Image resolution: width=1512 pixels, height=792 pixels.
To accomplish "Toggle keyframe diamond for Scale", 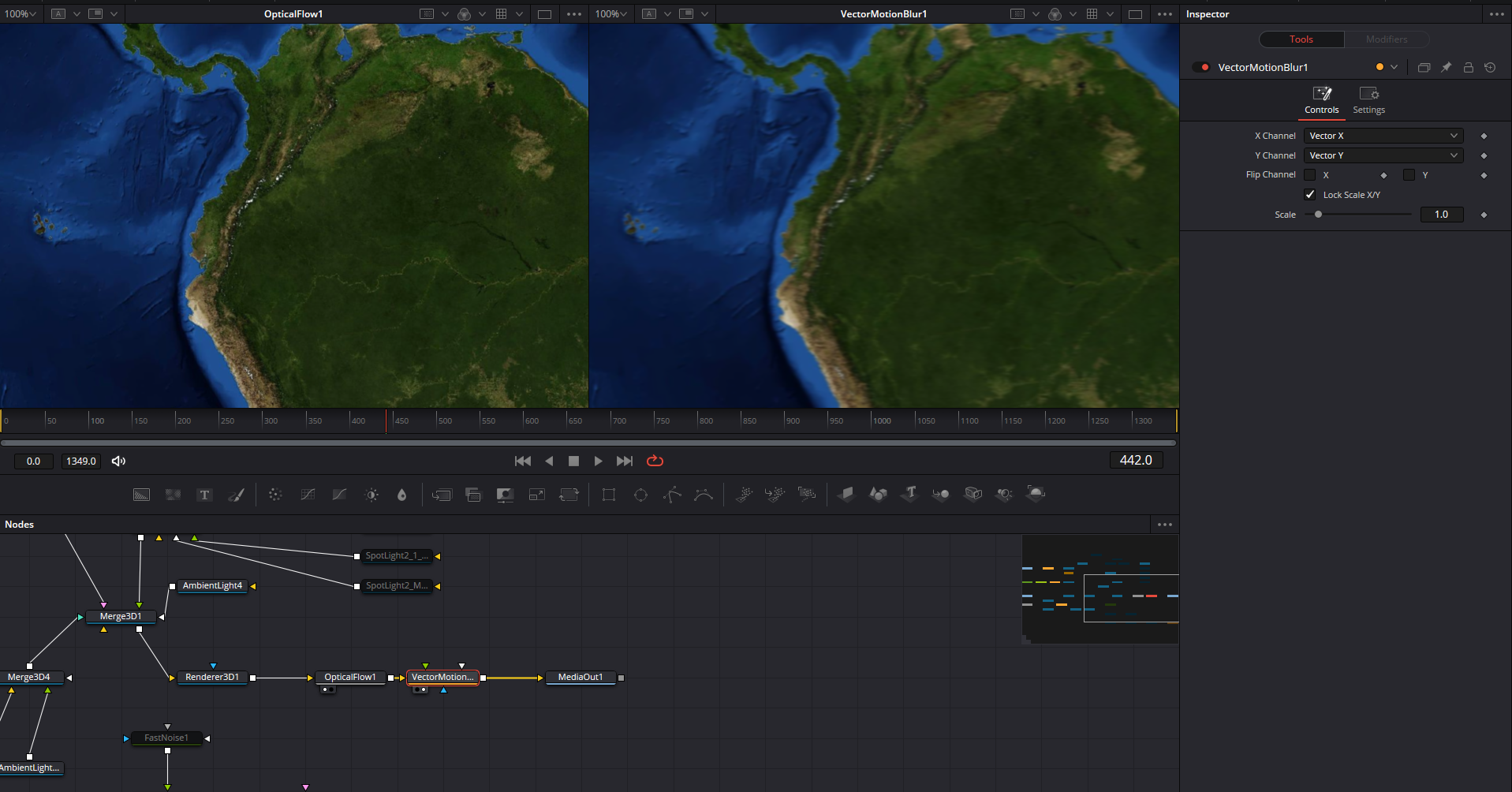I will click(1484, 215).
